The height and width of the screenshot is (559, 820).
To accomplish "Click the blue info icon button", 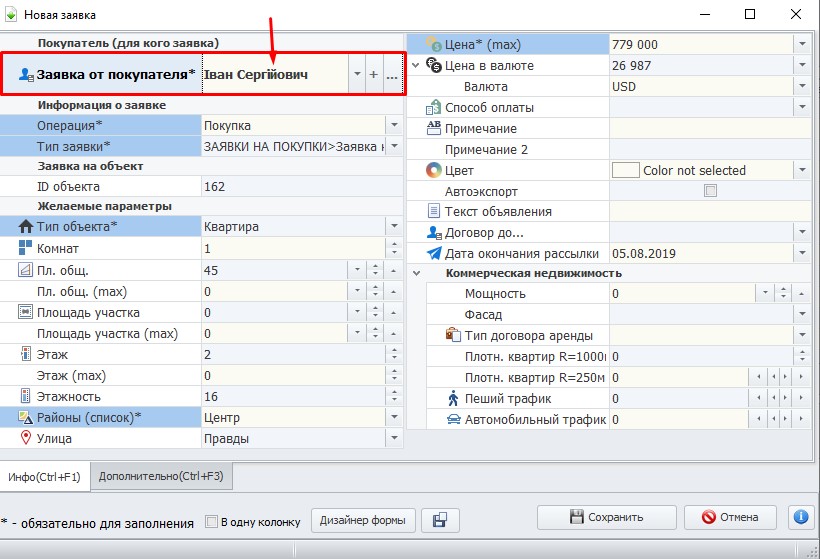I will pos(800,517).
